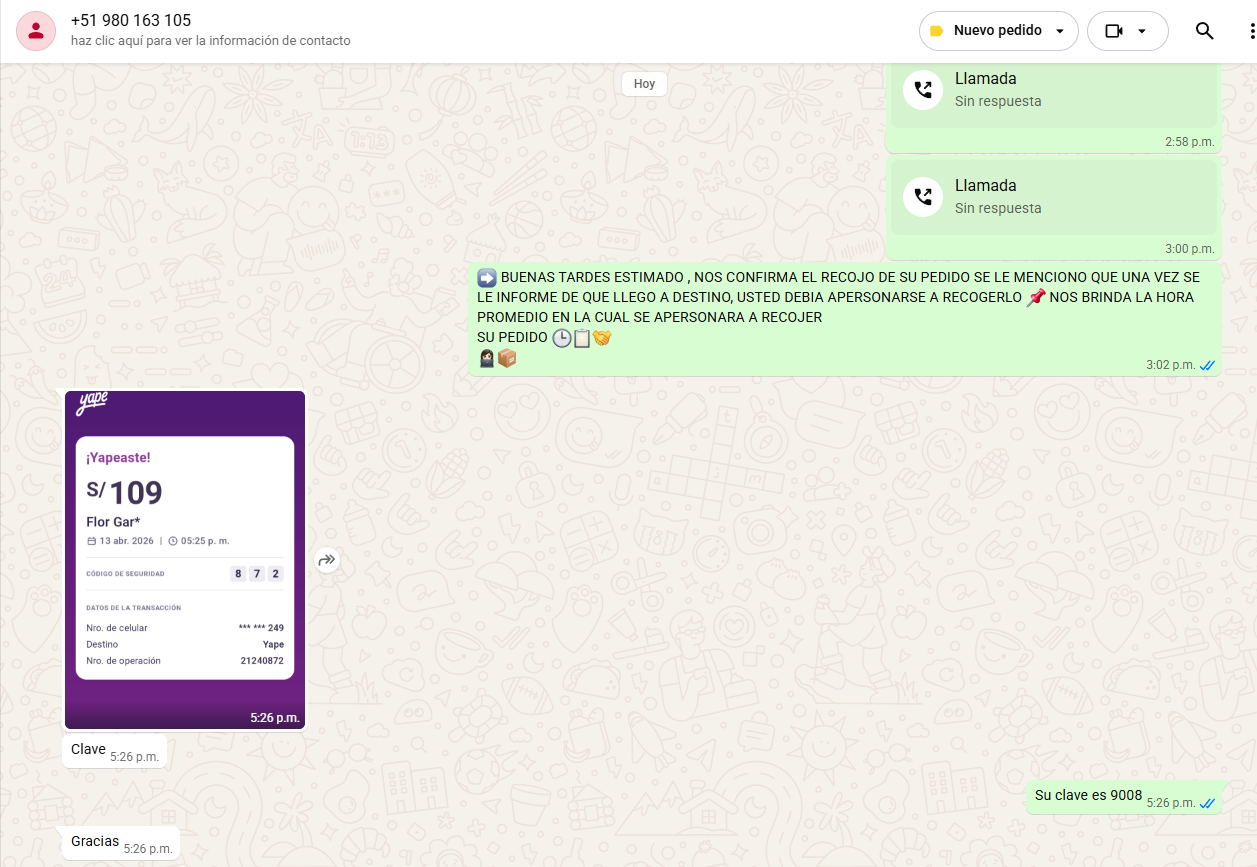Click the 'Hoy' date badge
The height and width of the screenshot is (867, 1257).
tap(644, 84)
